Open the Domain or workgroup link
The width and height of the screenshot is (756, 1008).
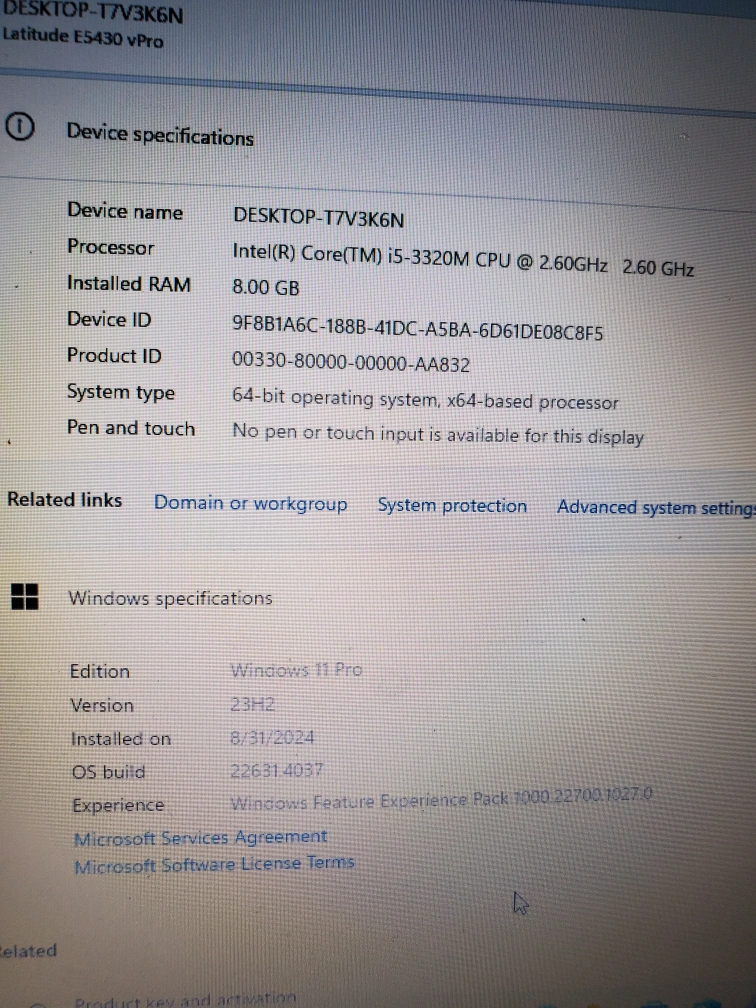click(x=250, y=503)
